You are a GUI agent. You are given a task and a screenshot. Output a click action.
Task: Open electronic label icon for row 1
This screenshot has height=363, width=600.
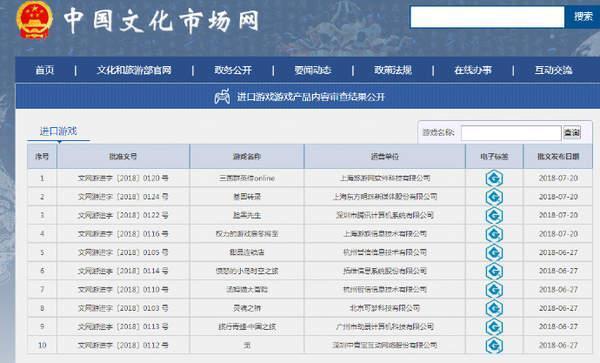pos(494,179)
